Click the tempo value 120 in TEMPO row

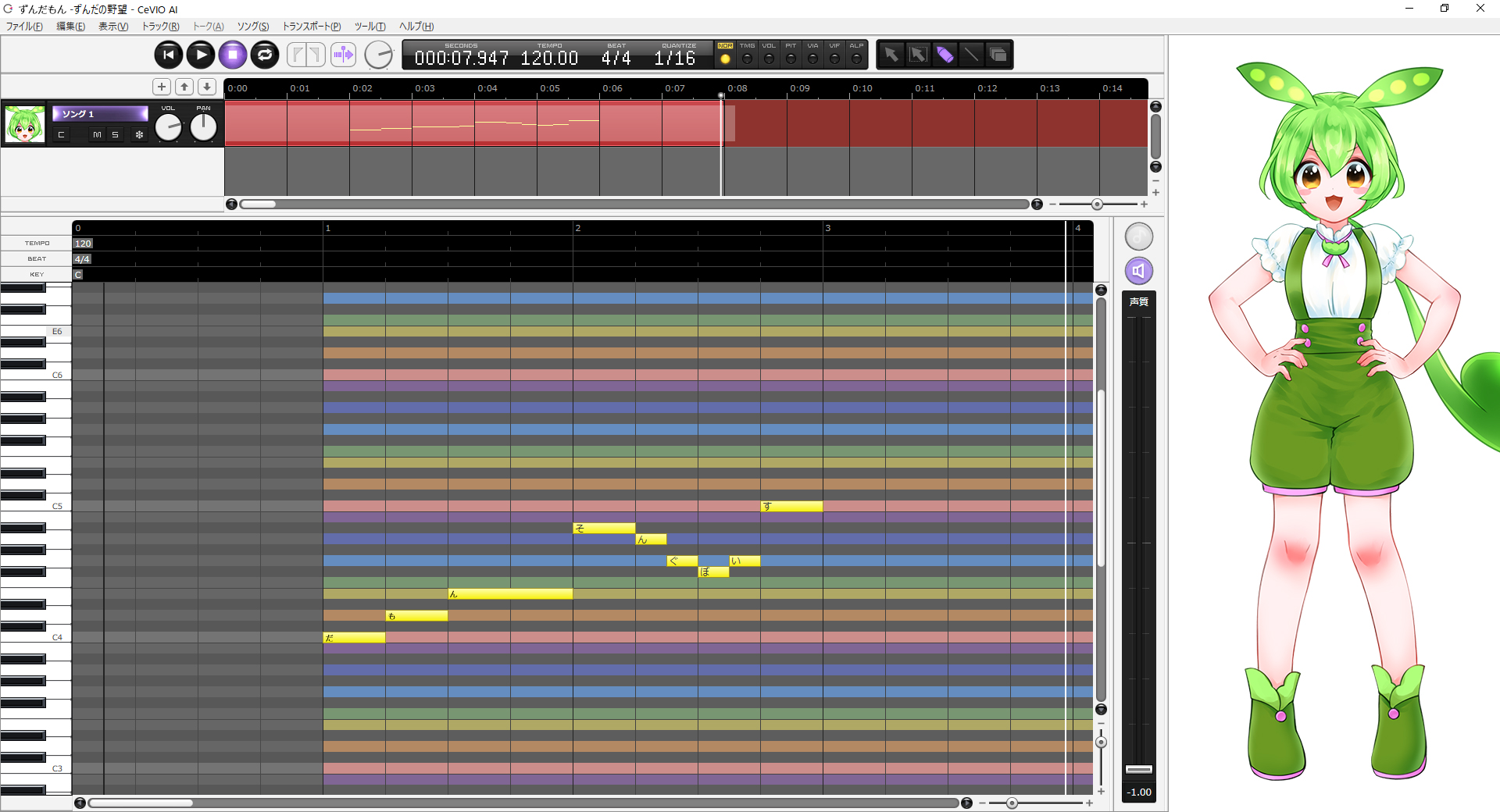83,244
